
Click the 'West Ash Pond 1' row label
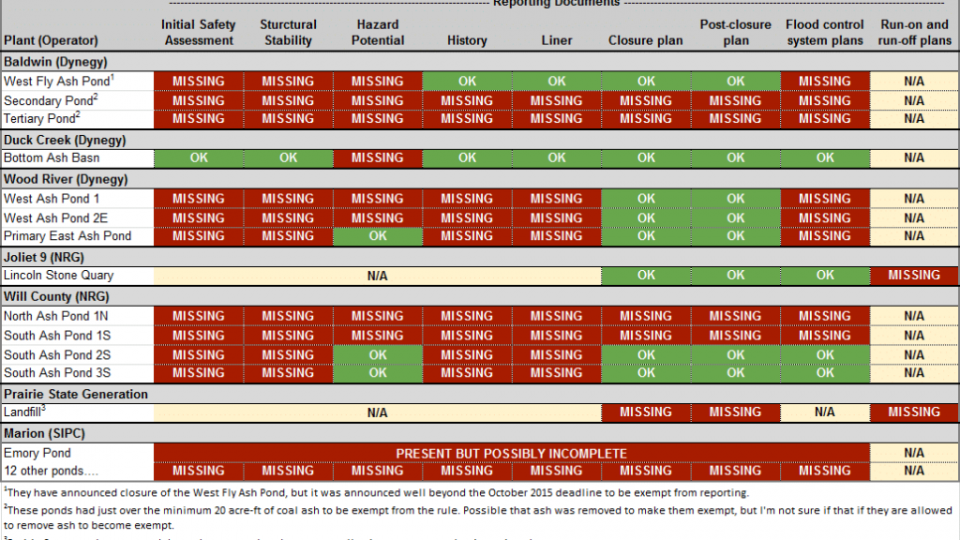click(51, 199)
